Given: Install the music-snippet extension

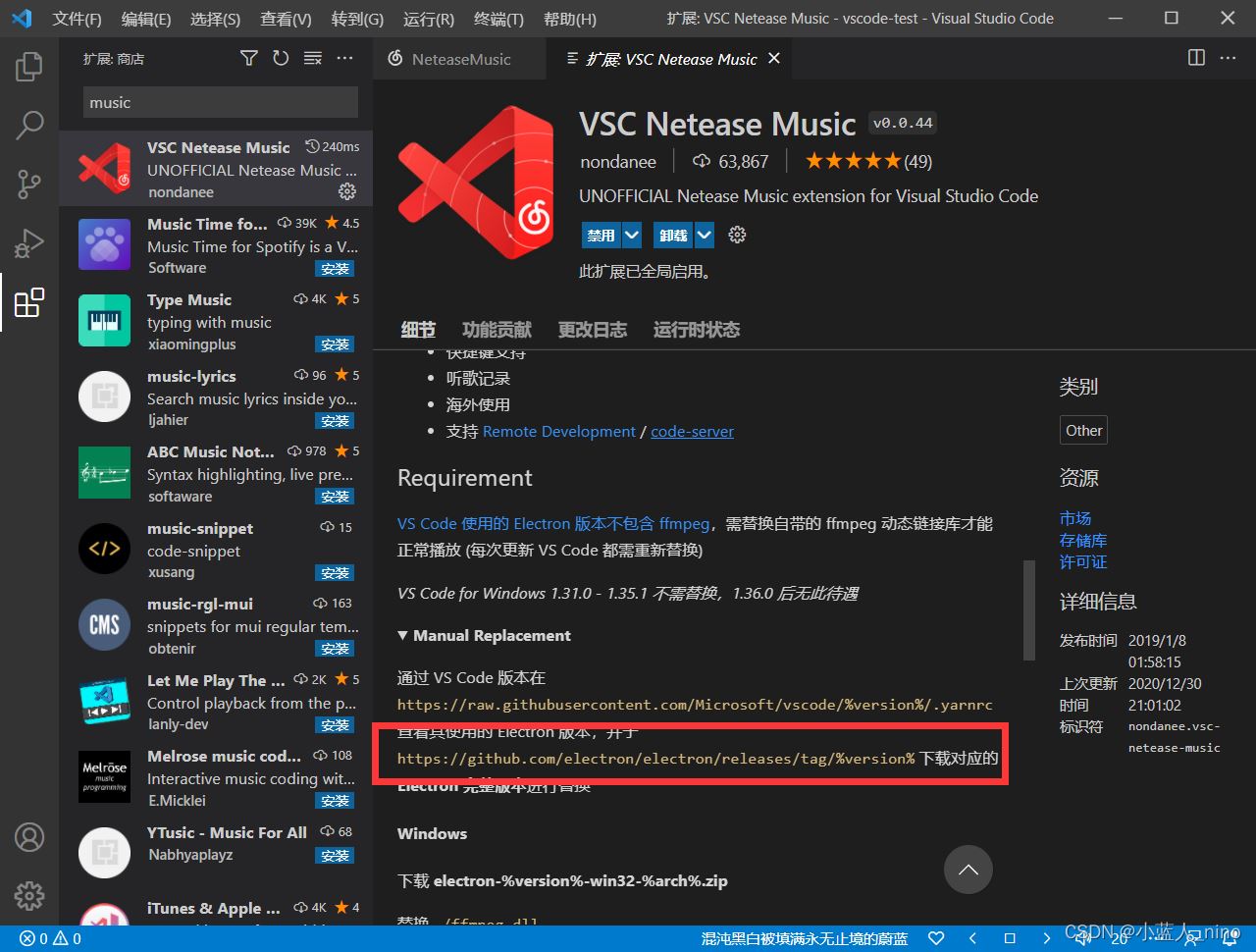Looking at the screenshot, I should coord(335,573).
